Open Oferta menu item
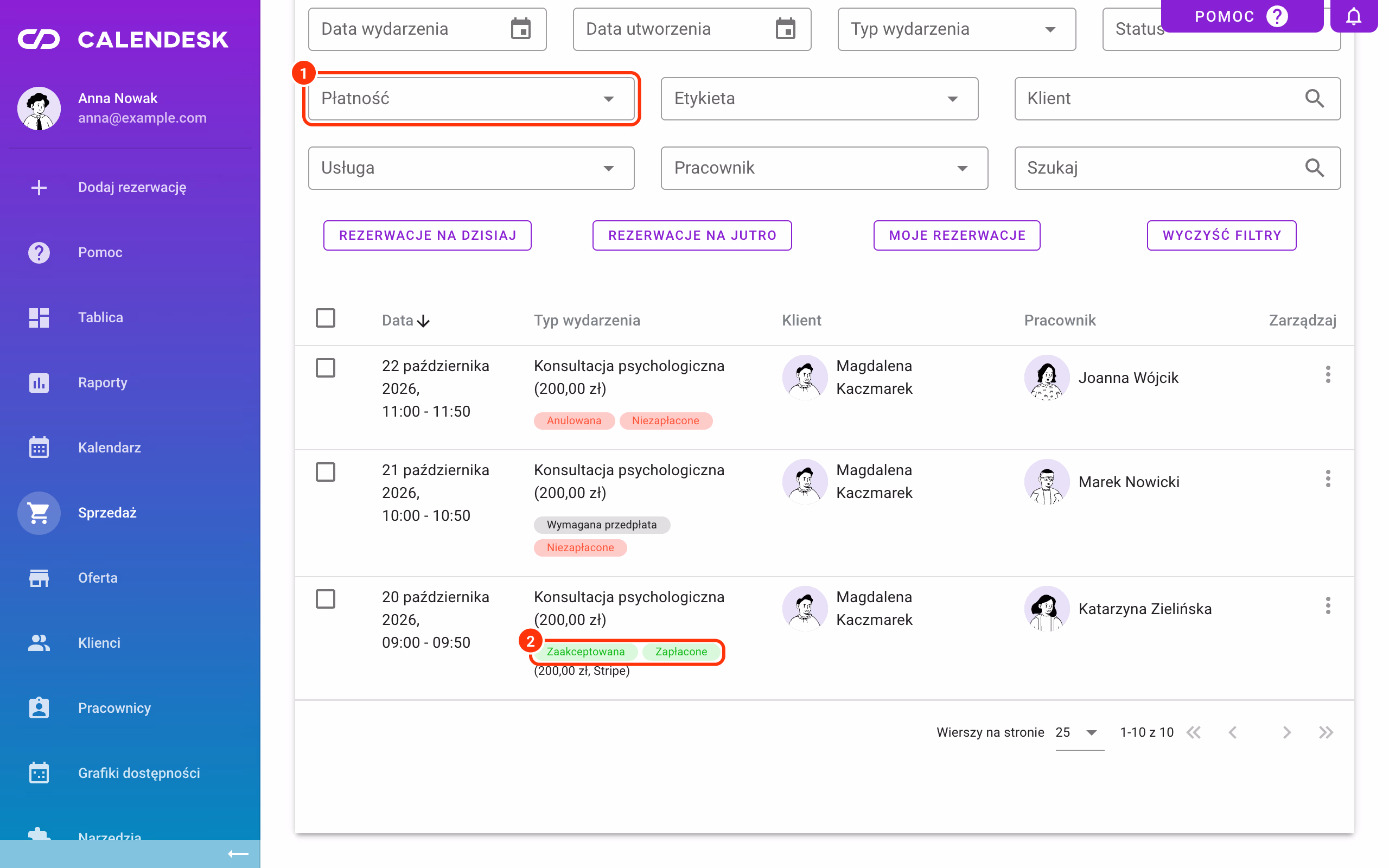 point(98,578)
